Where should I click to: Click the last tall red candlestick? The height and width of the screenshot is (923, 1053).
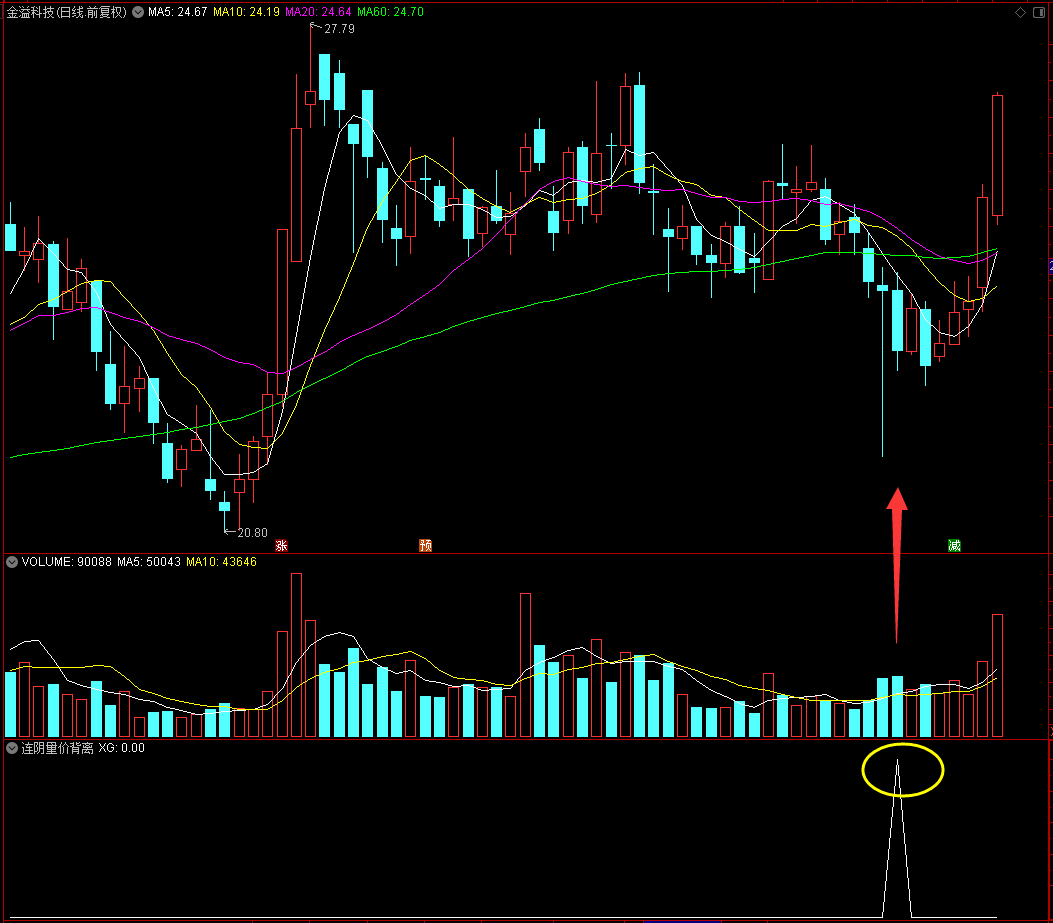tap(997, 155)
